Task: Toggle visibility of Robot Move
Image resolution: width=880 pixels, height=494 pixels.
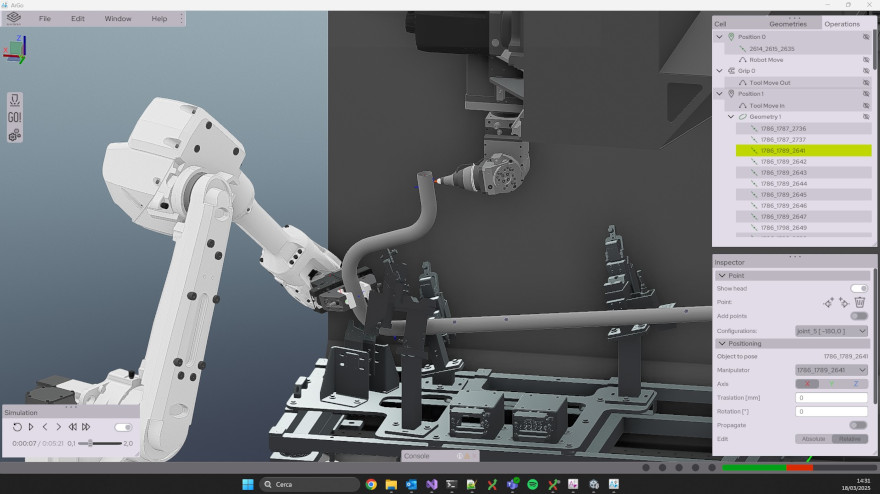Action: tap(866, 60)
